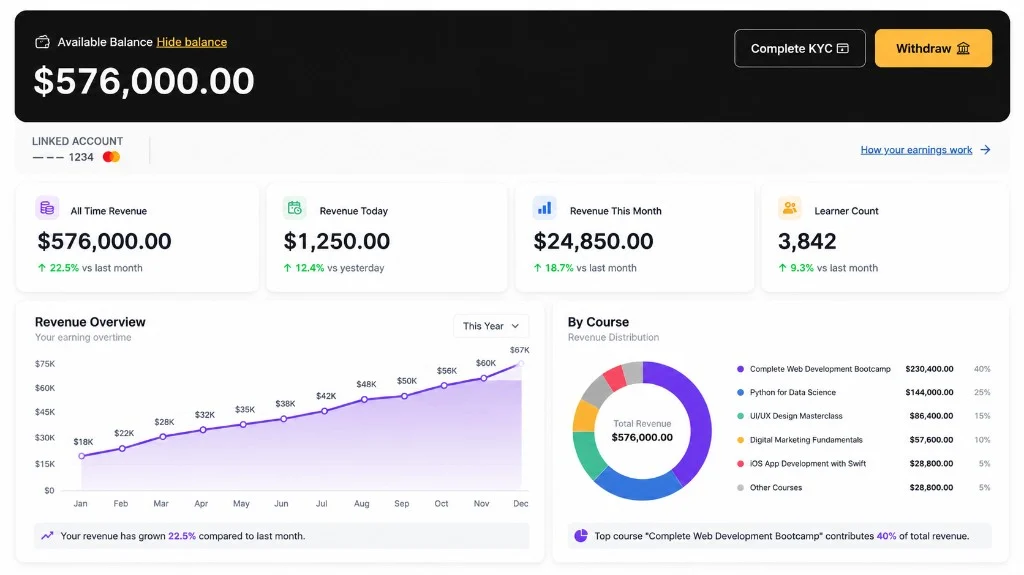Viewport: 1024px width, 575px height.
Task: Click the Complete KYC button
Action: tap(800, 48)
